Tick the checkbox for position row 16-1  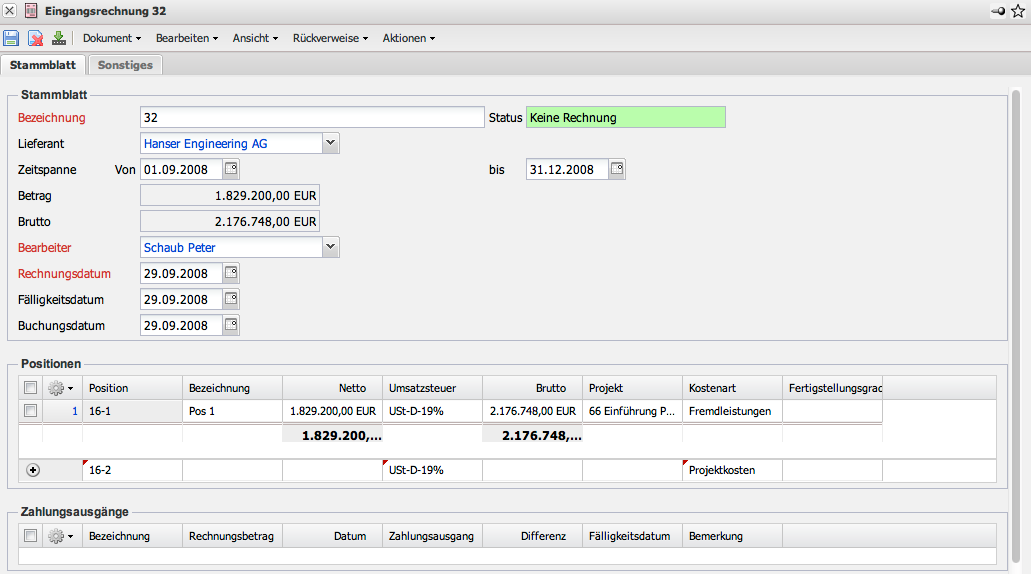click(30, 410)
